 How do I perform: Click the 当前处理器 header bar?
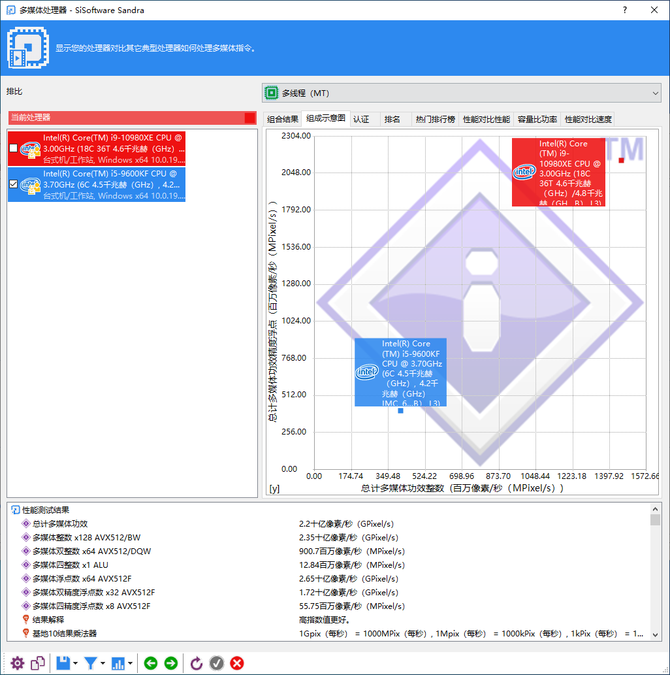[x=132, y=118]
